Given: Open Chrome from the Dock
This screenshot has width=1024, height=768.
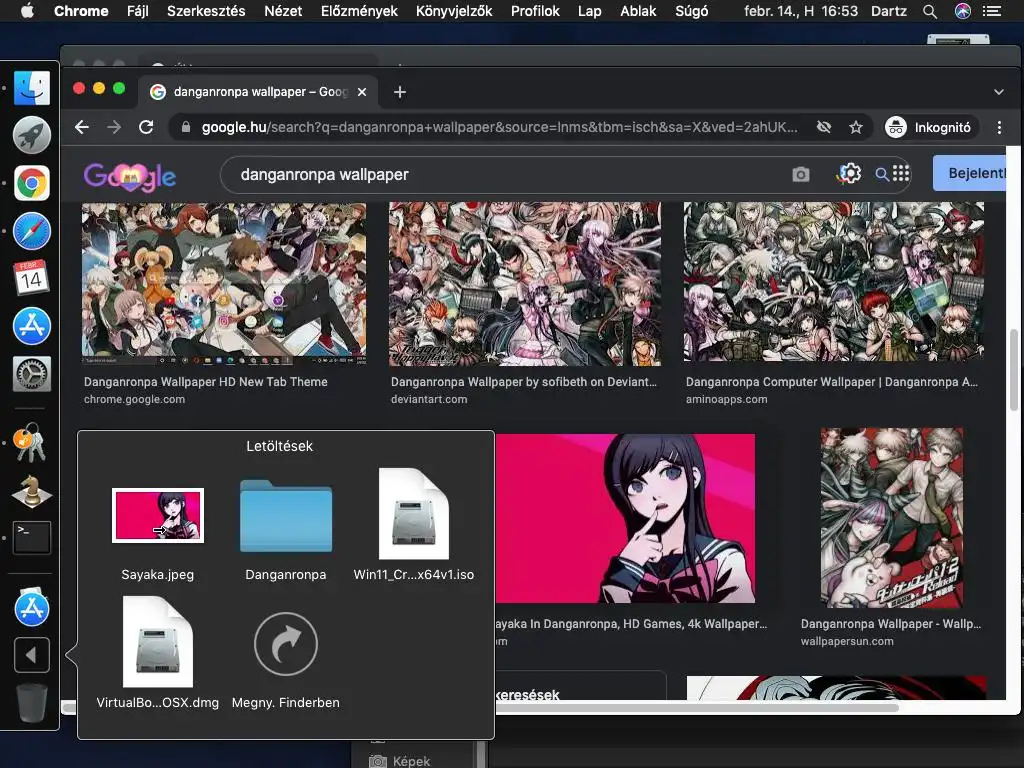Looking at the screenshot, I should point(31,183).
